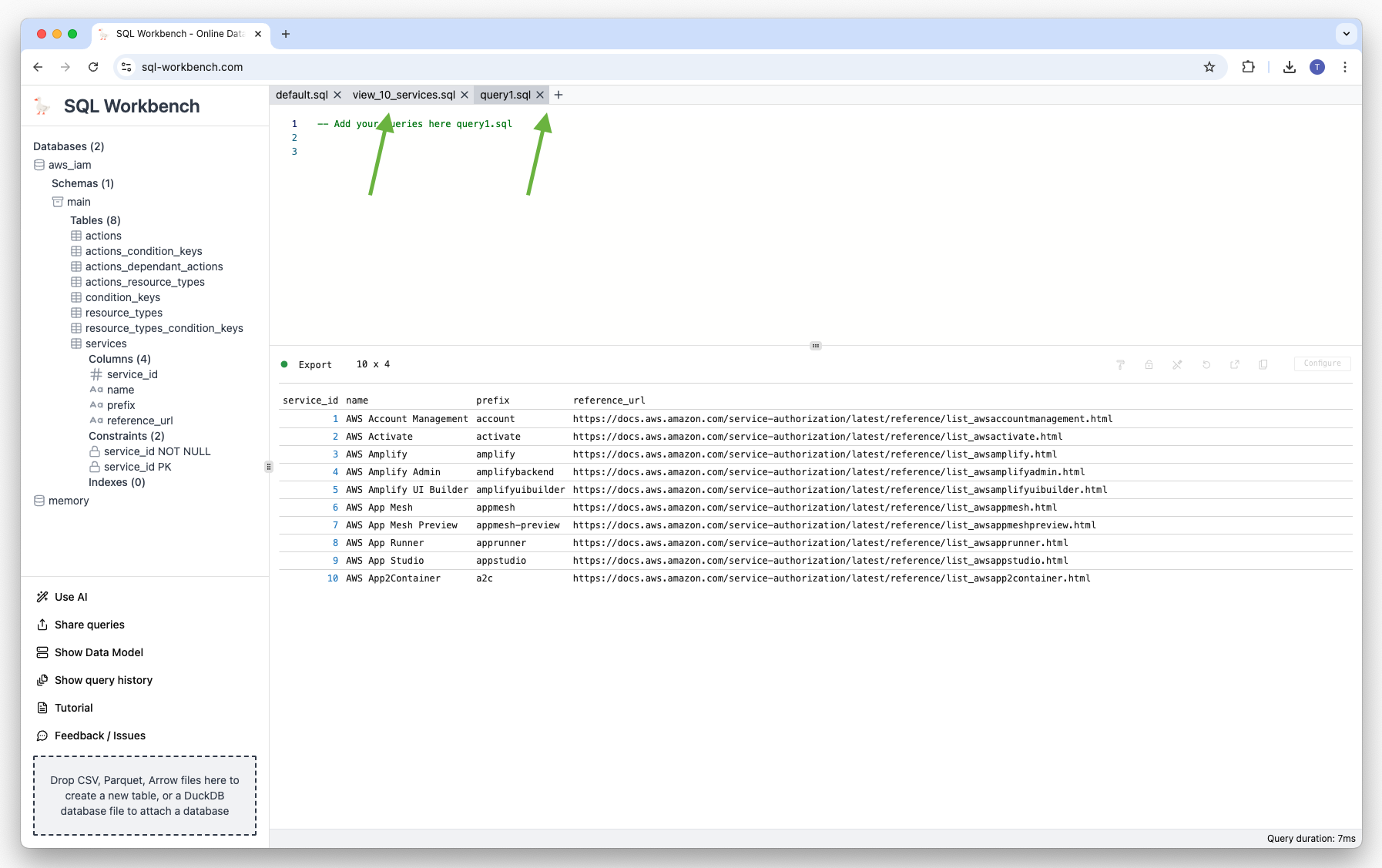
Task: Click the bookmark star in address bar
Action: click(x=1209, y=67)
